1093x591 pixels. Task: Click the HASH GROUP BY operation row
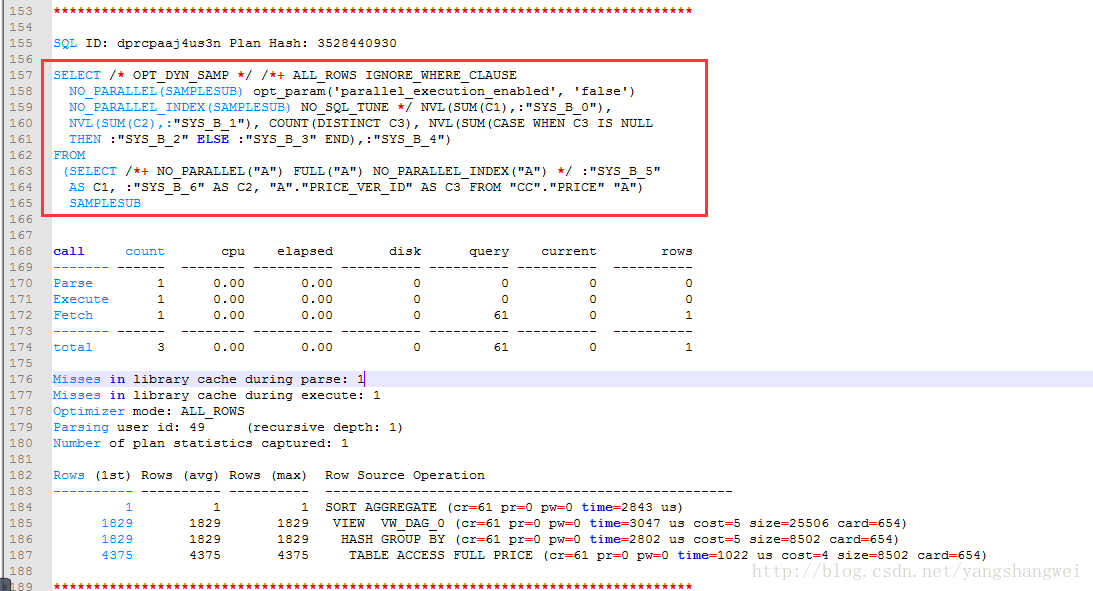[620, 540]
